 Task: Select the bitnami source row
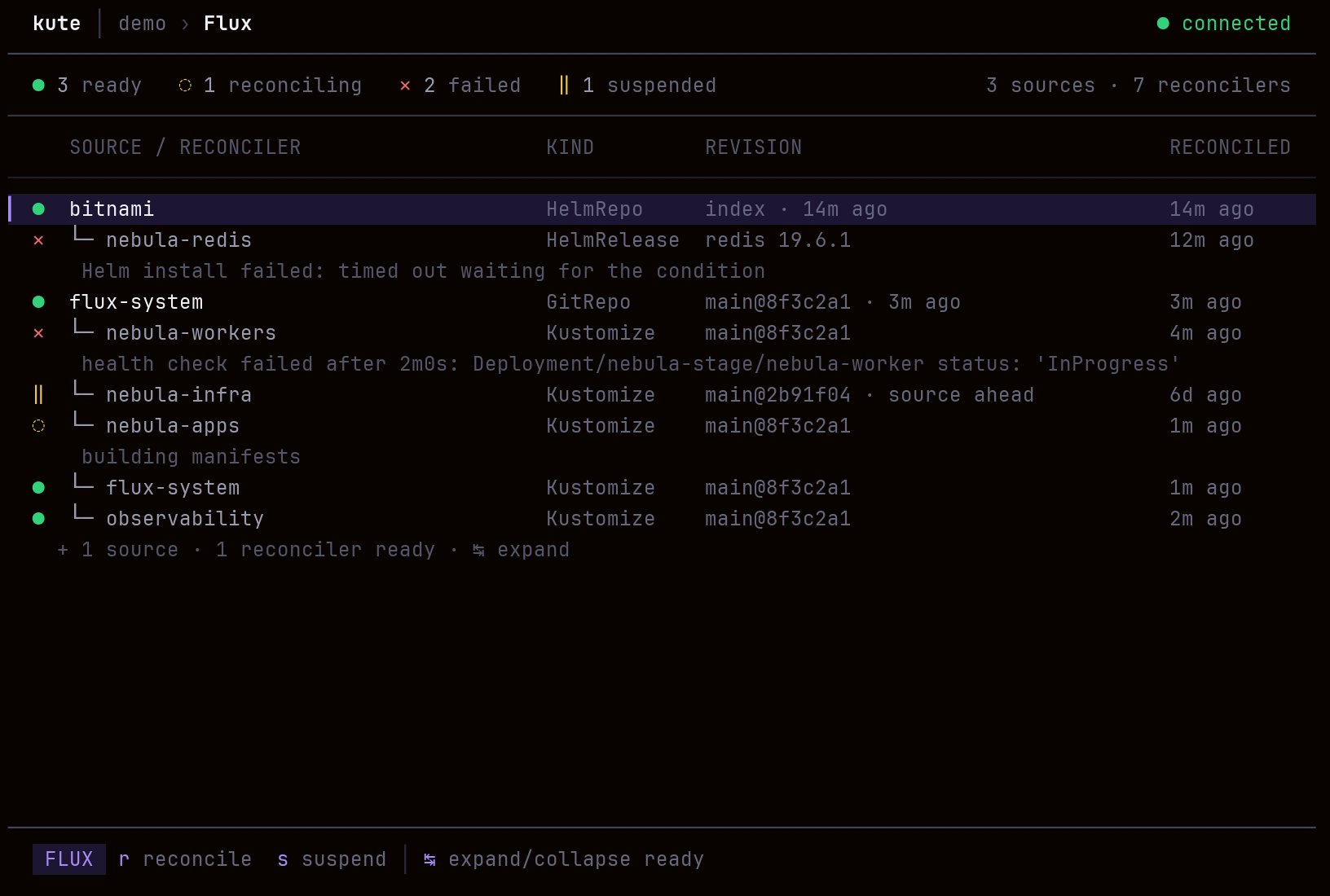tap(662, 209)
